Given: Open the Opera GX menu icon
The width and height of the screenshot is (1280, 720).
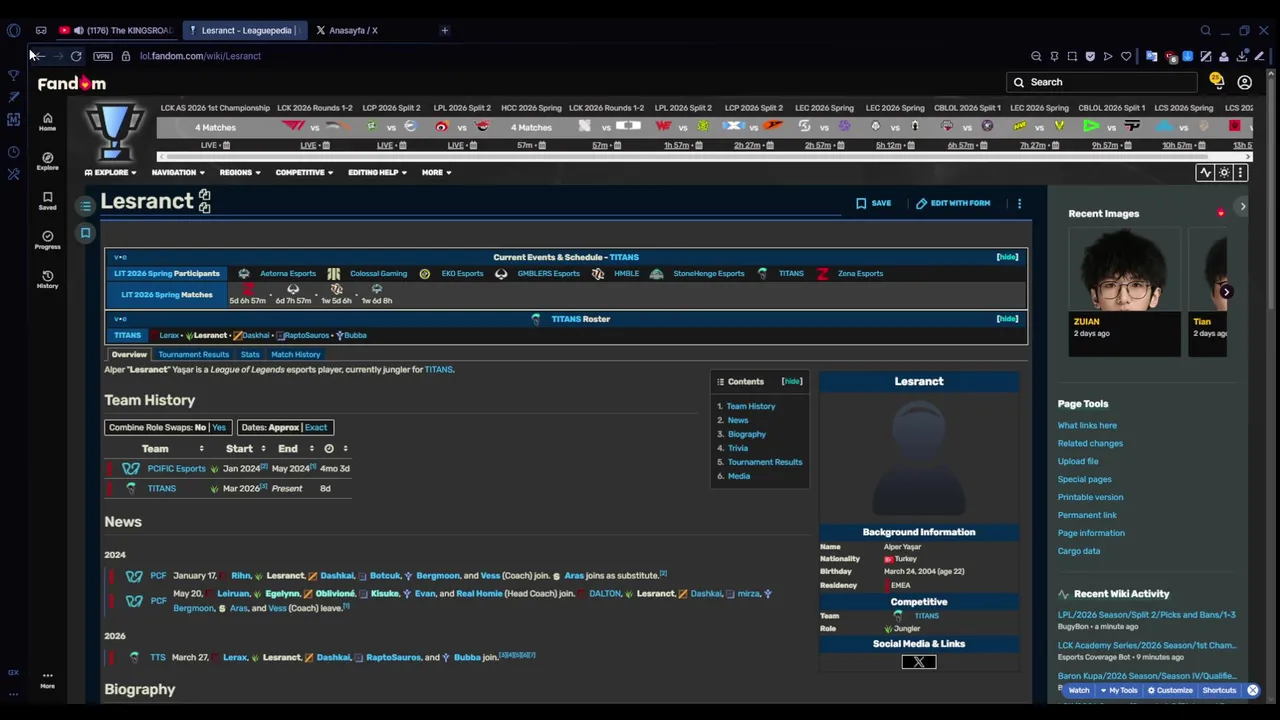Looking at the screenshot, I should pos(13,30).
